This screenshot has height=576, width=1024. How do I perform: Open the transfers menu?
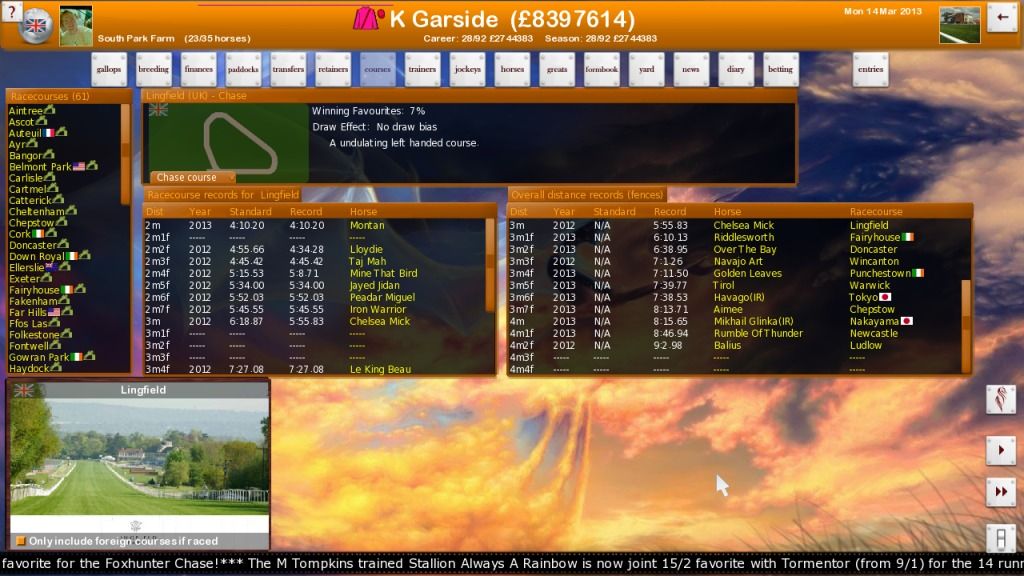288,69
